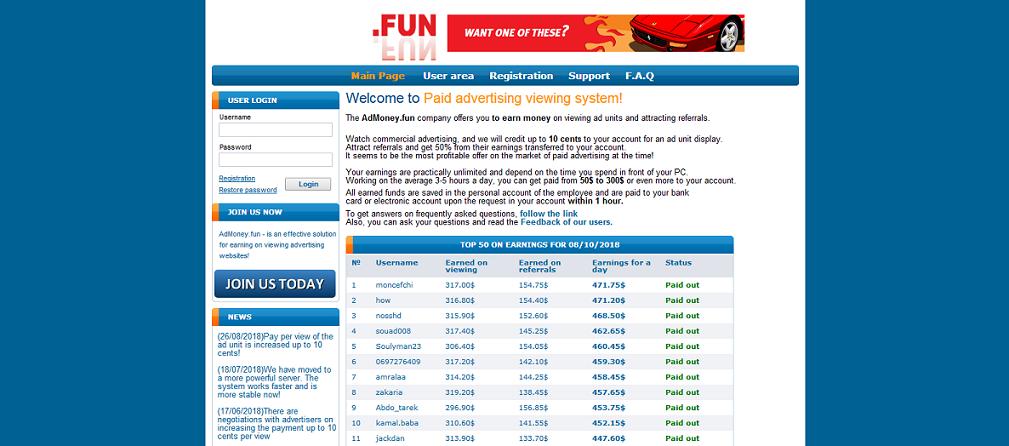Viewport: 1009px width, 446px height.
Task: Click the JOIN US NOW panel header
Action: [275, 212]
